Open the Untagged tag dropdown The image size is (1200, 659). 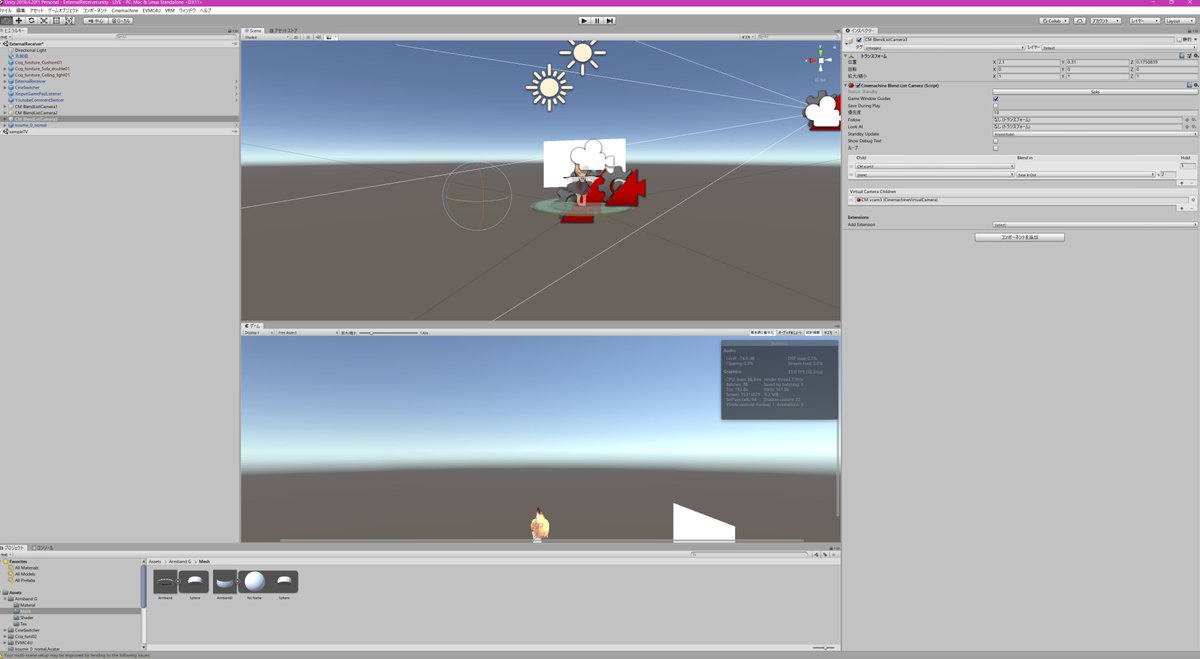point(944,48)
